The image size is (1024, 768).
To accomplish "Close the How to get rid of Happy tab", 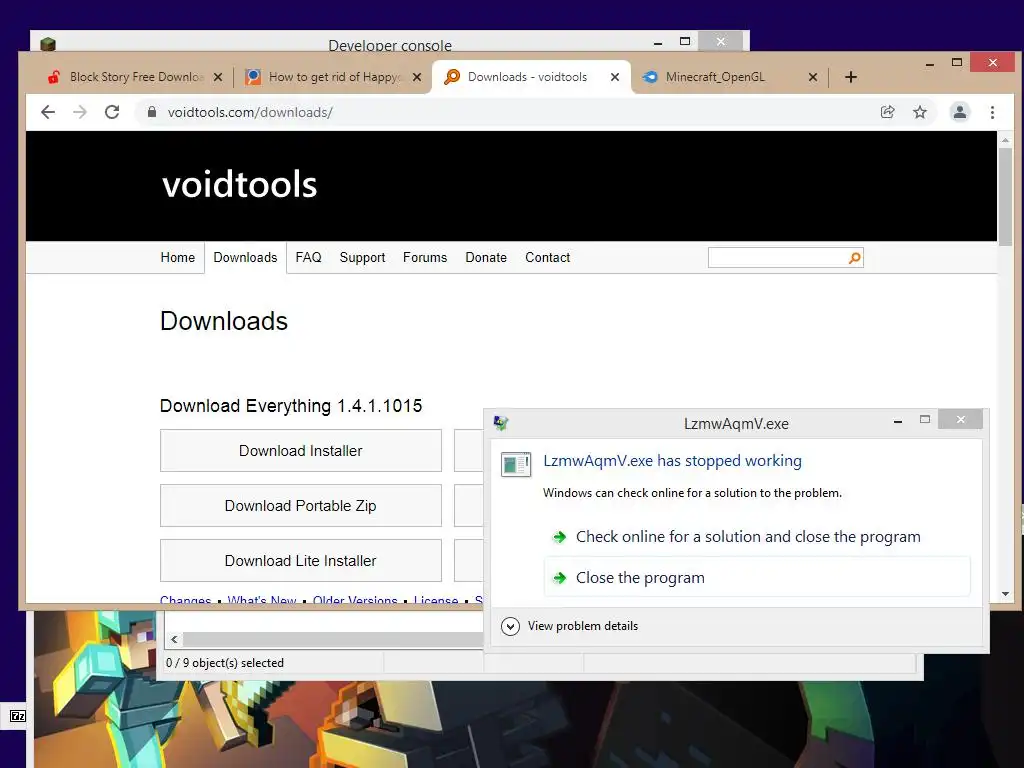I will (417, 77).
